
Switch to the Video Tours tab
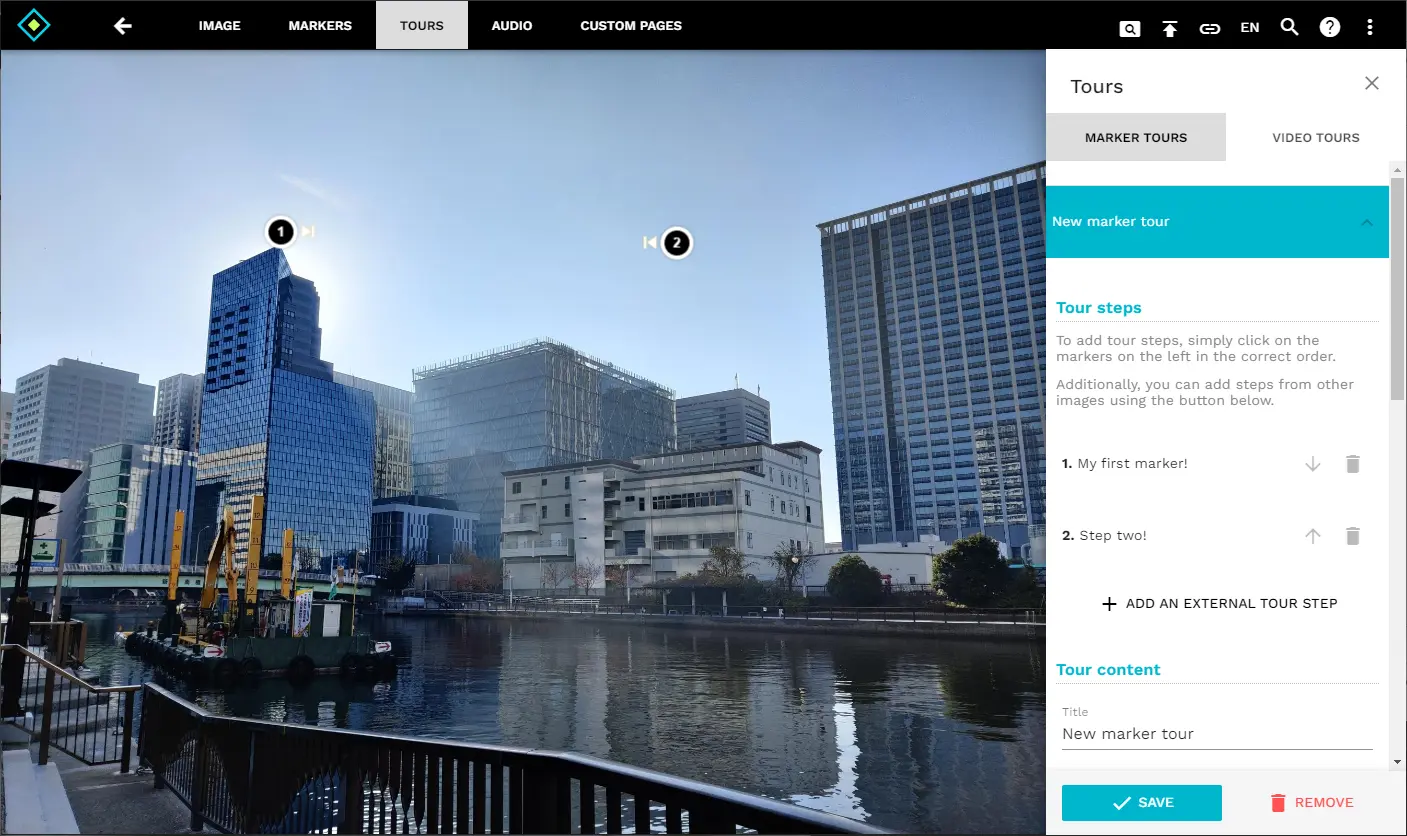point(1315,137)
